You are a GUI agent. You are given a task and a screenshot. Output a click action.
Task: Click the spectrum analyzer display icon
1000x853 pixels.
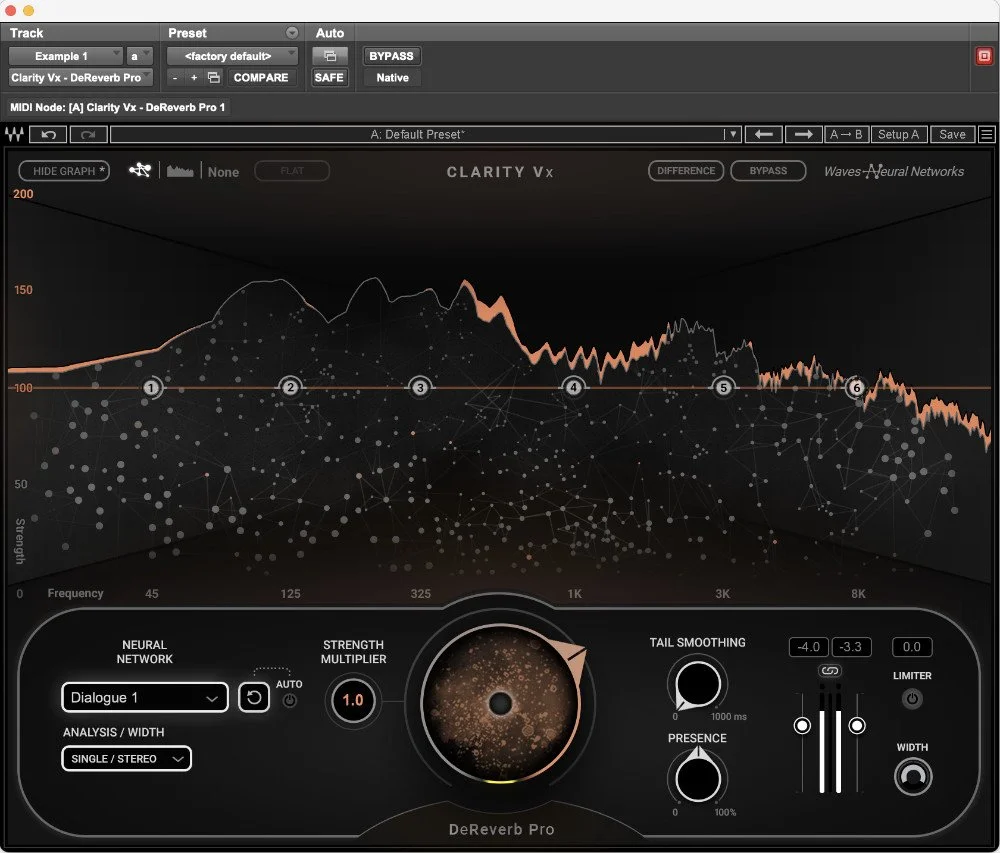180,171
